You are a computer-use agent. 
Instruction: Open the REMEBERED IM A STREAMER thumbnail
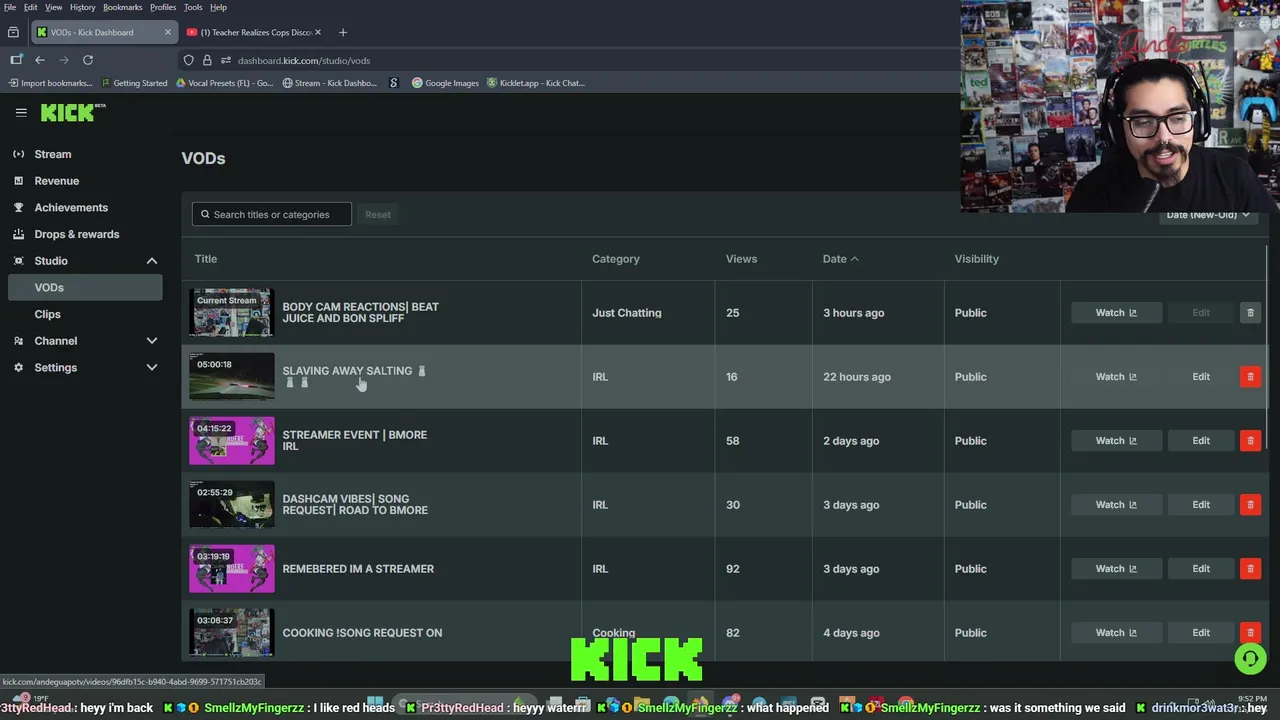coord(232,569)
